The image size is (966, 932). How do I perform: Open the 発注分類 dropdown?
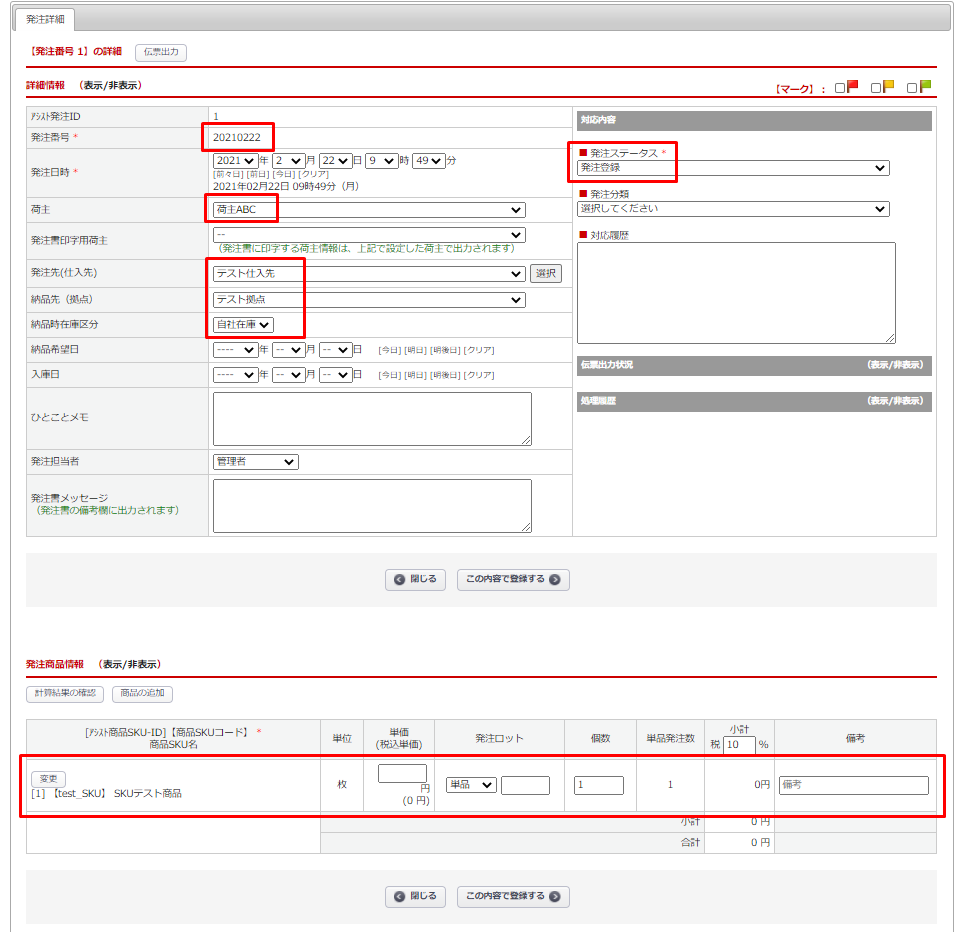[732, 209]
